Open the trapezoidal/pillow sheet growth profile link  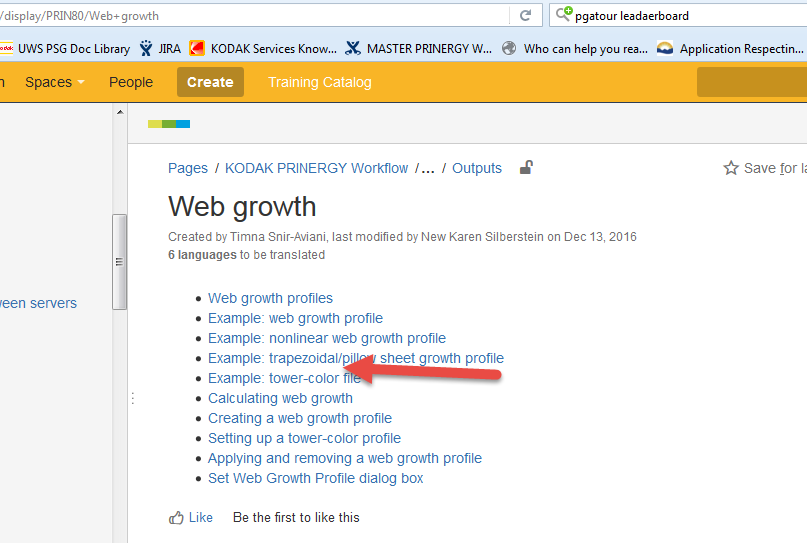(356, 358)
